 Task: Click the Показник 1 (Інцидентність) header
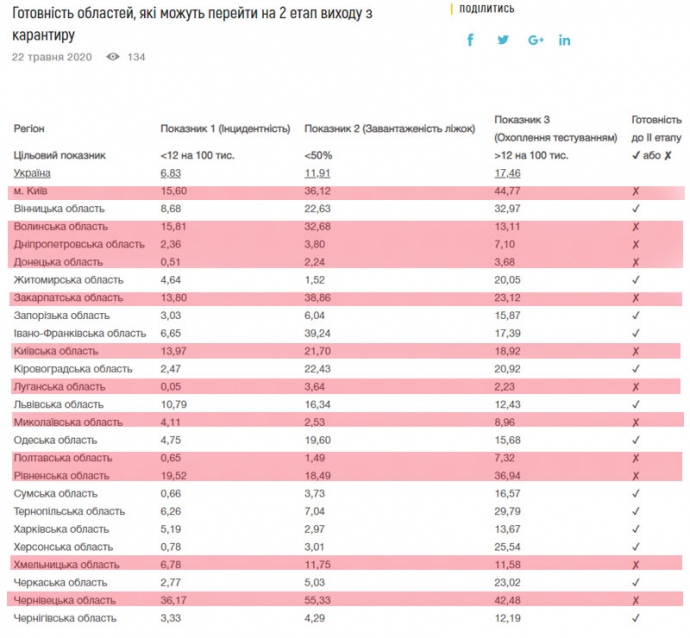pos(225,129)
